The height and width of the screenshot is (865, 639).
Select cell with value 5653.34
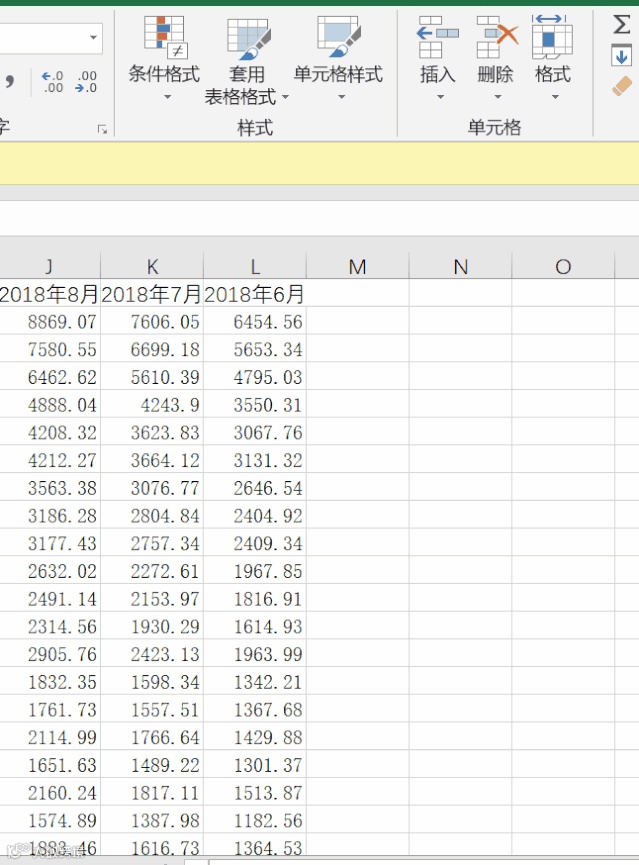[255, 349]
